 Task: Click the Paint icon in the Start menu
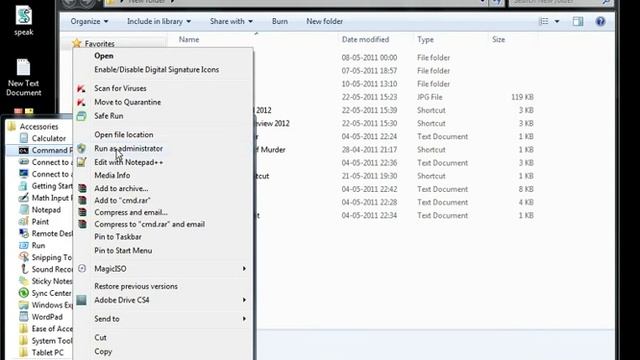(24, 222)
